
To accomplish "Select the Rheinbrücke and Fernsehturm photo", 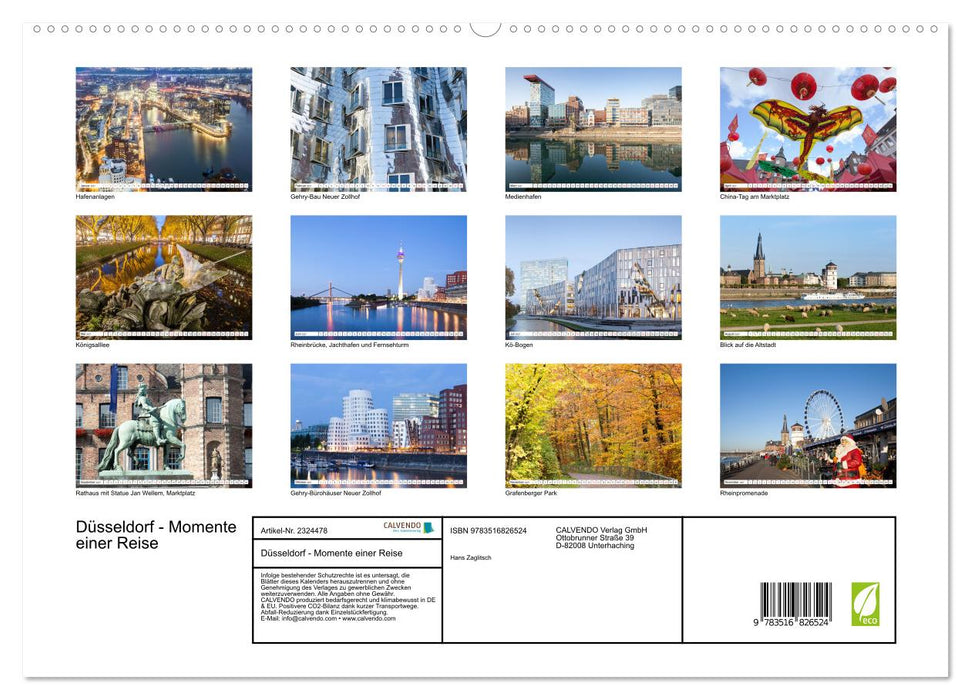I will tap(378, 277).
